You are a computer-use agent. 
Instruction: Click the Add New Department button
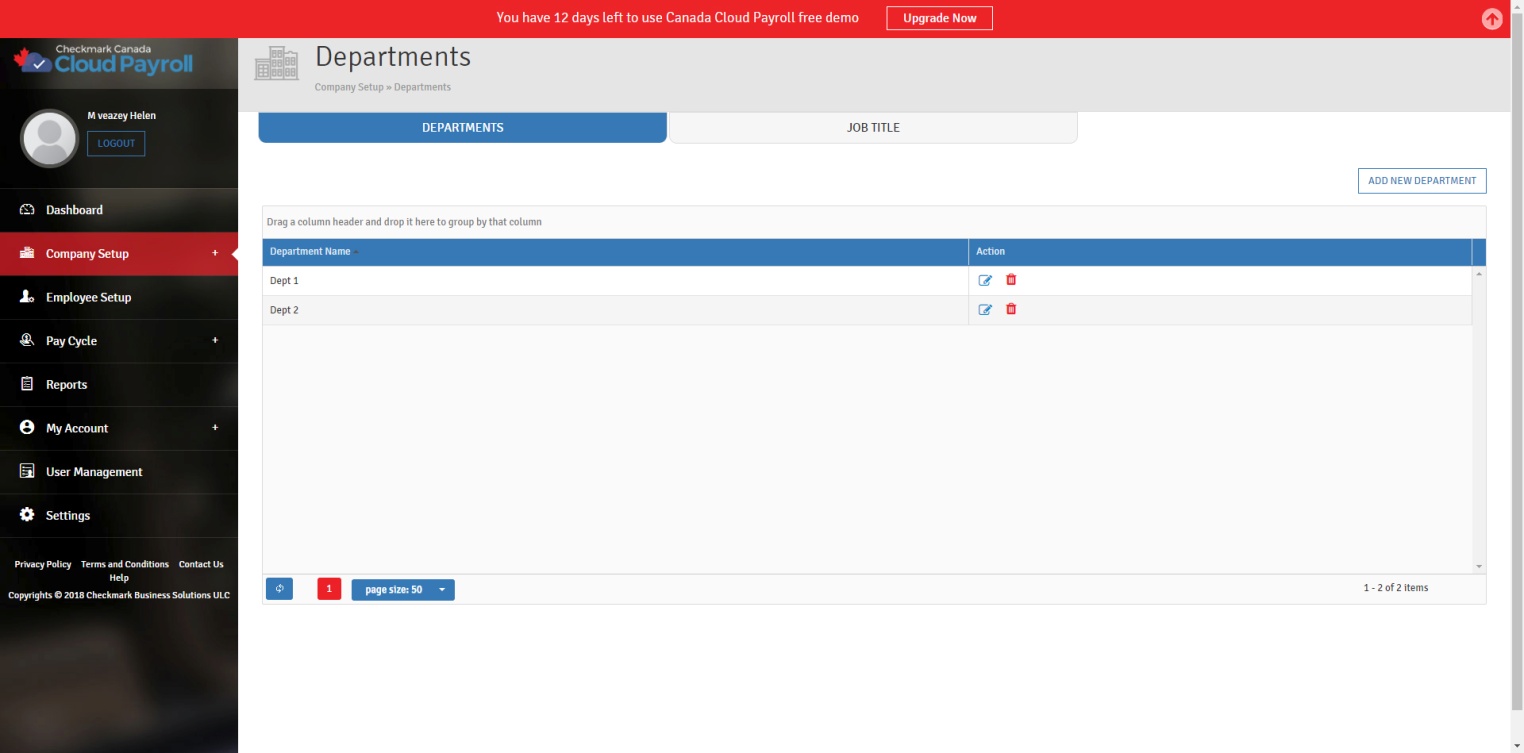[1422, 181]
